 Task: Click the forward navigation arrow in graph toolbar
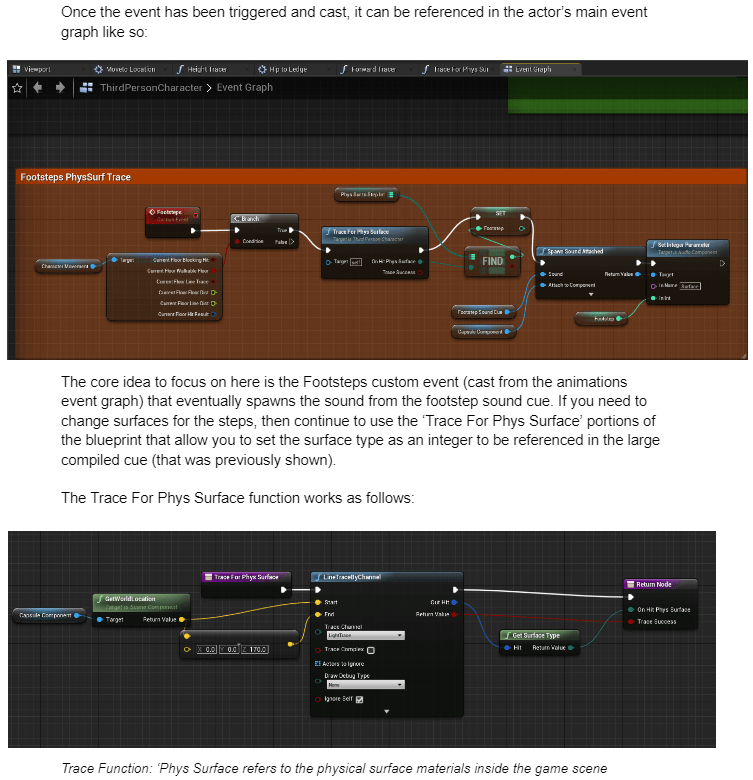point(60,88)
